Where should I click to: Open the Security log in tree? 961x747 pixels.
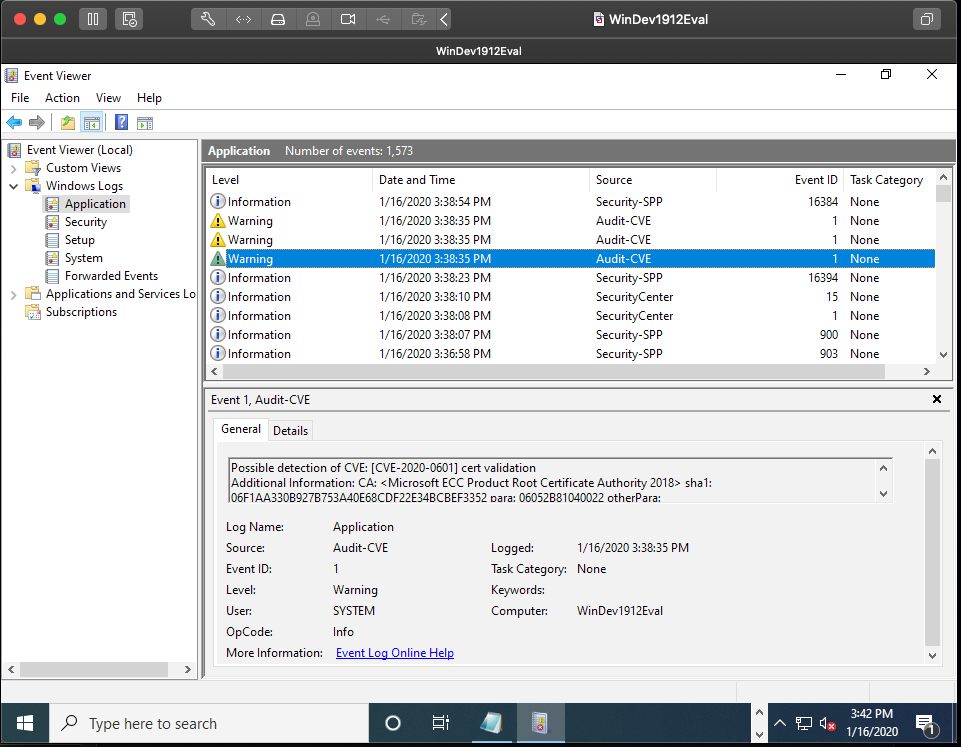(x=86, y=222)
